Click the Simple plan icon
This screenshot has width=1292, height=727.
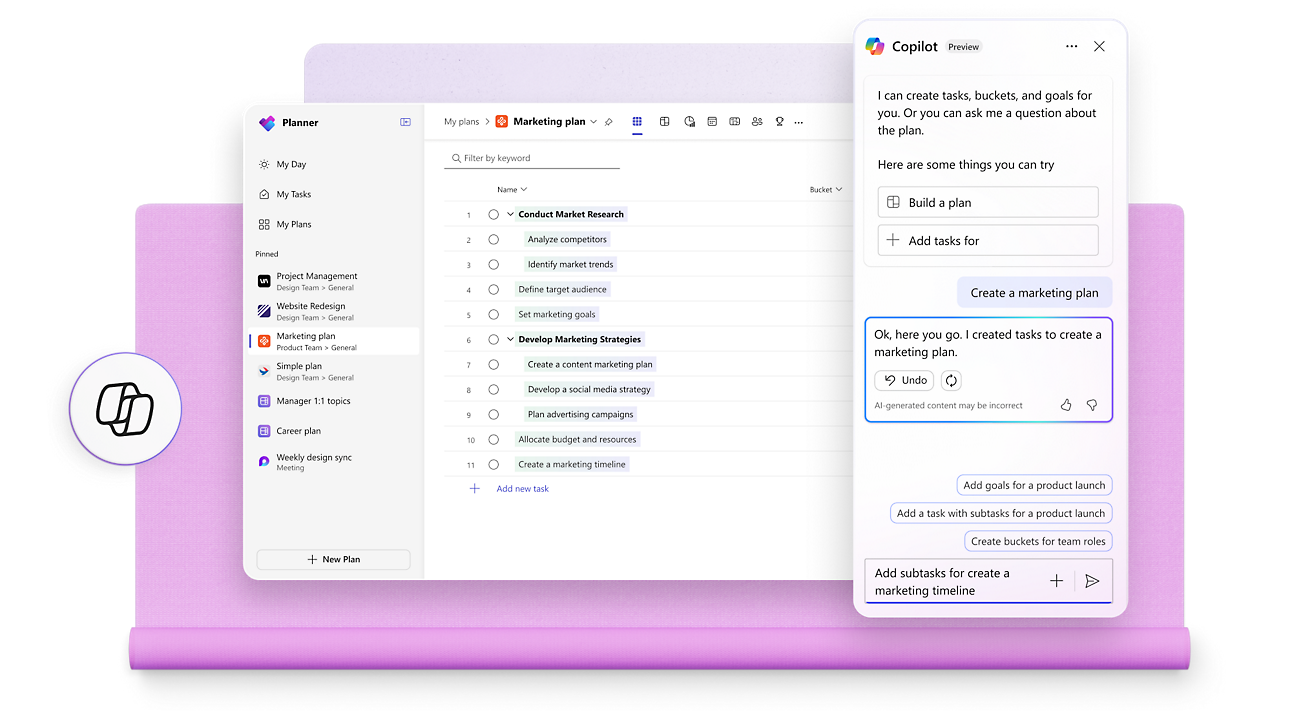click(x=264, y=371)
